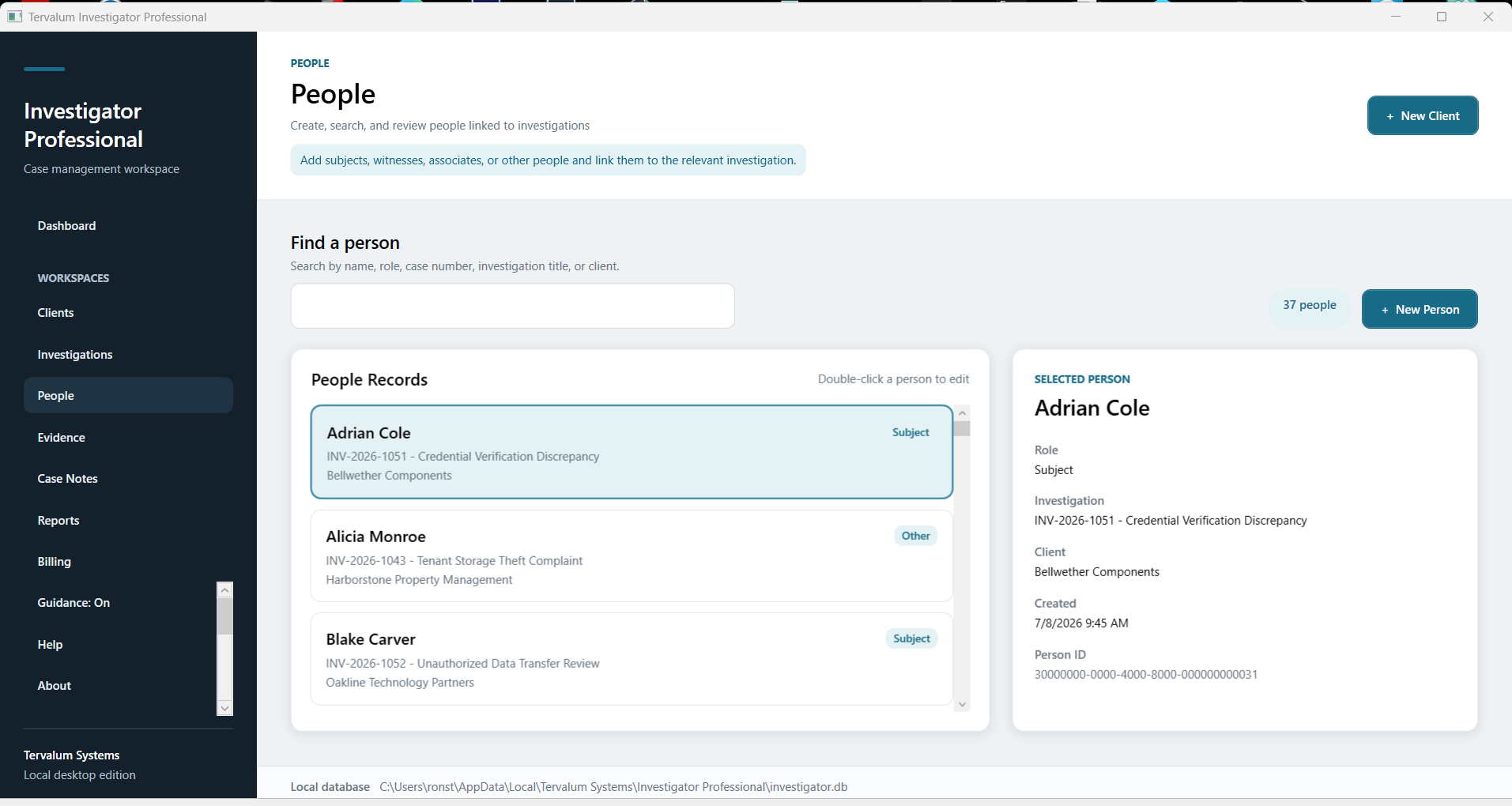Viewport: 1512px width, 806px height.
Task: Click the guidance banner about adding subjects
Action: pyautogui.click(x=548, y=160)
